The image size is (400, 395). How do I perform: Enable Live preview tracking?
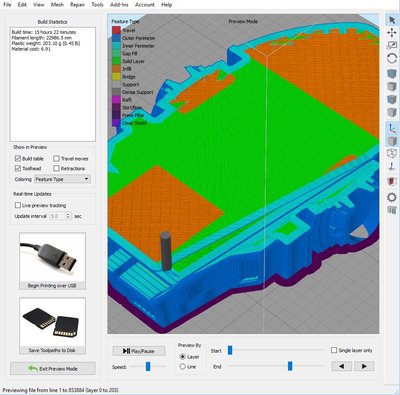click(18, 205)
